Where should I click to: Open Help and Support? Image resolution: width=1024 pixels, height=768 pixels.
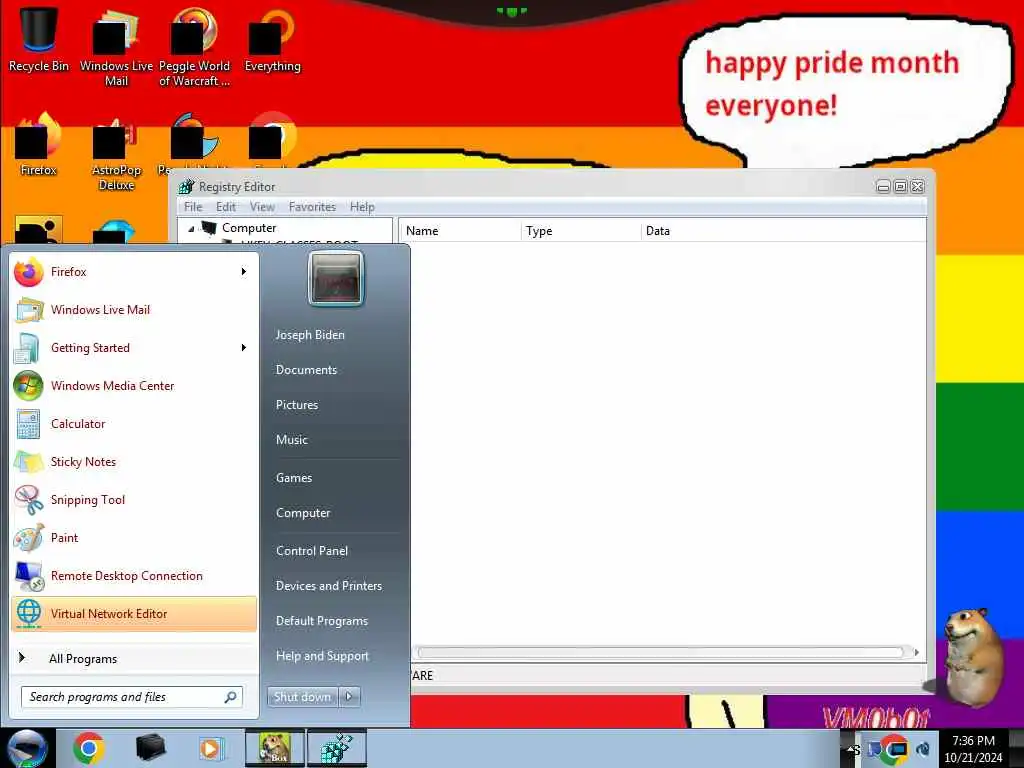[x=323, y=656]
